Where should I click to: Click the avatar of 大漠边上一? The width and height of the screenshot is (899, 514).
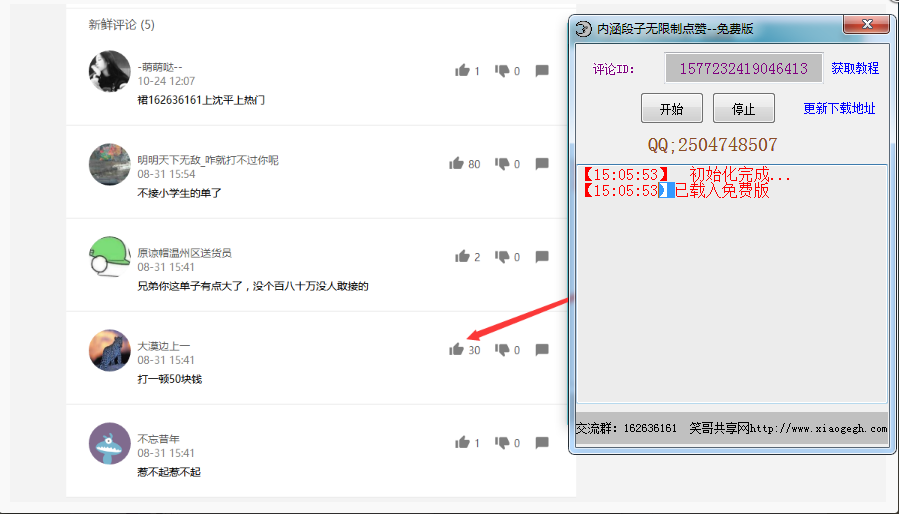click(x=109, y=350)
